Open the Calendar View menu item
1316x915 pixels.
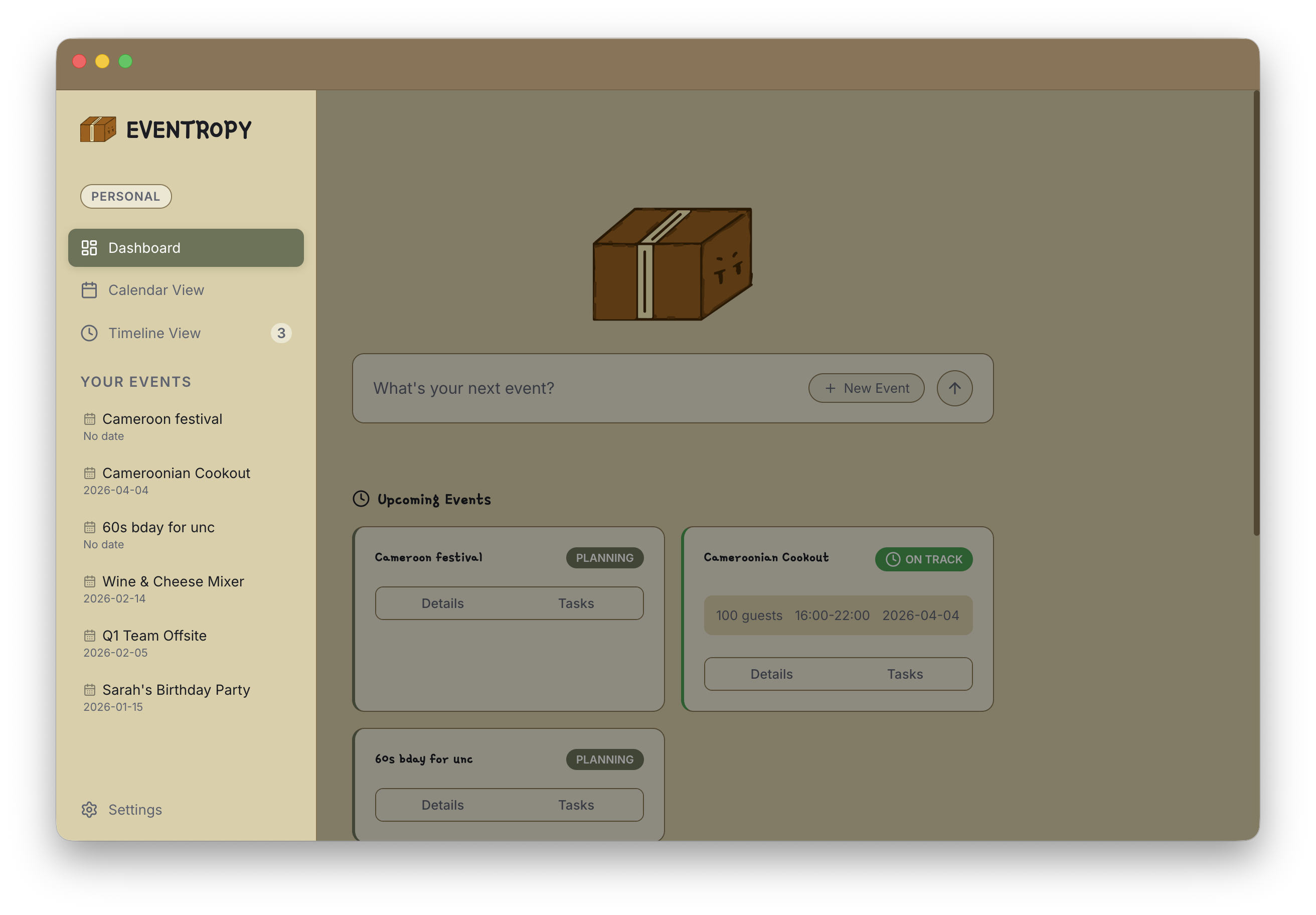coord(156,290)
